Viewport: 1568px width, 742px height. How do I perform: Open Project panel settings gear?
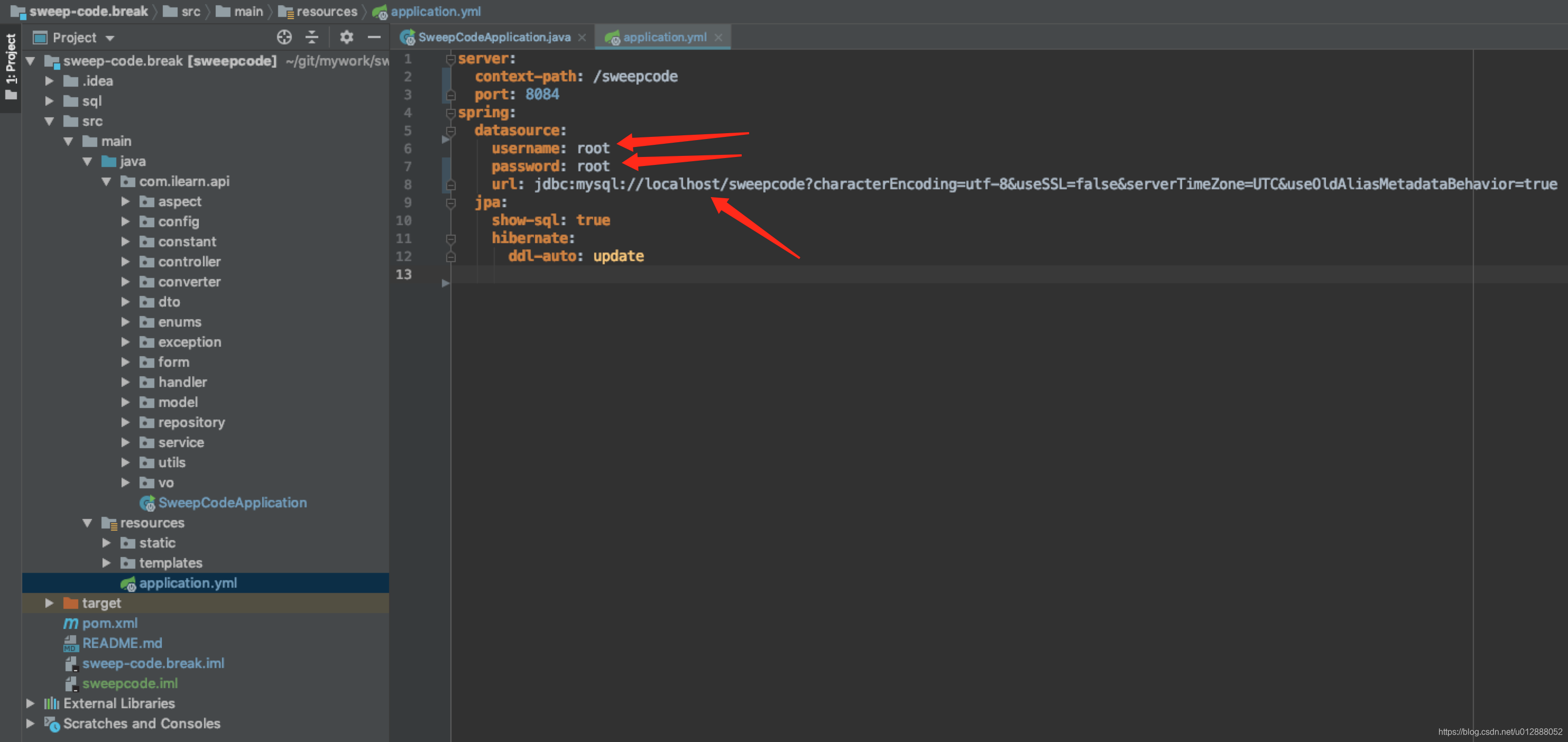point(346,37)
